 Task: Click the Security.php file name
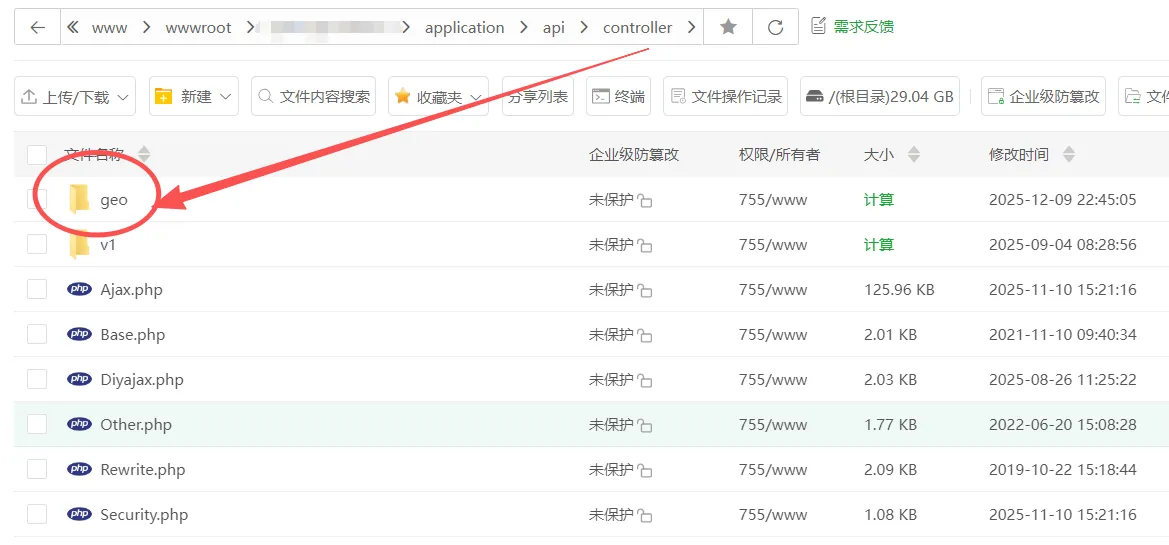point(144,514)
